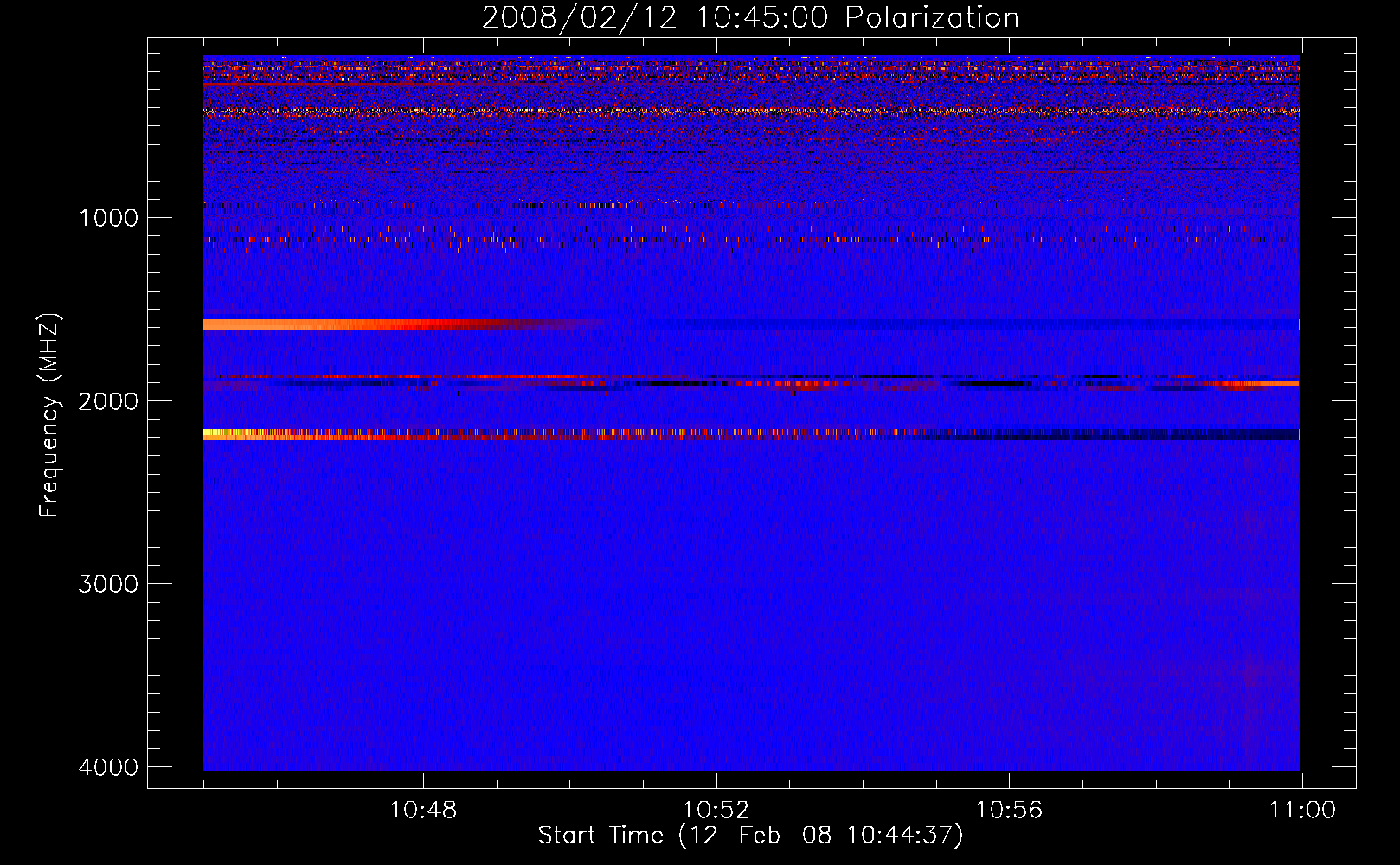This screenshot has width=1400, height=865.
Task: Click the 10:48 time tick label
Action: pos(423,811)
